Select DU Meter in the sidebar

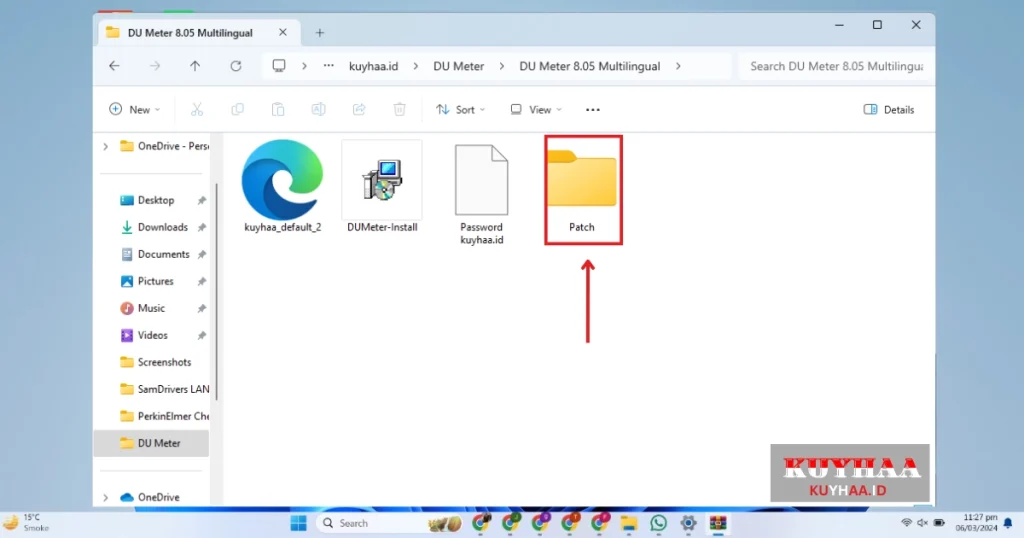click(x=152, y=443)
